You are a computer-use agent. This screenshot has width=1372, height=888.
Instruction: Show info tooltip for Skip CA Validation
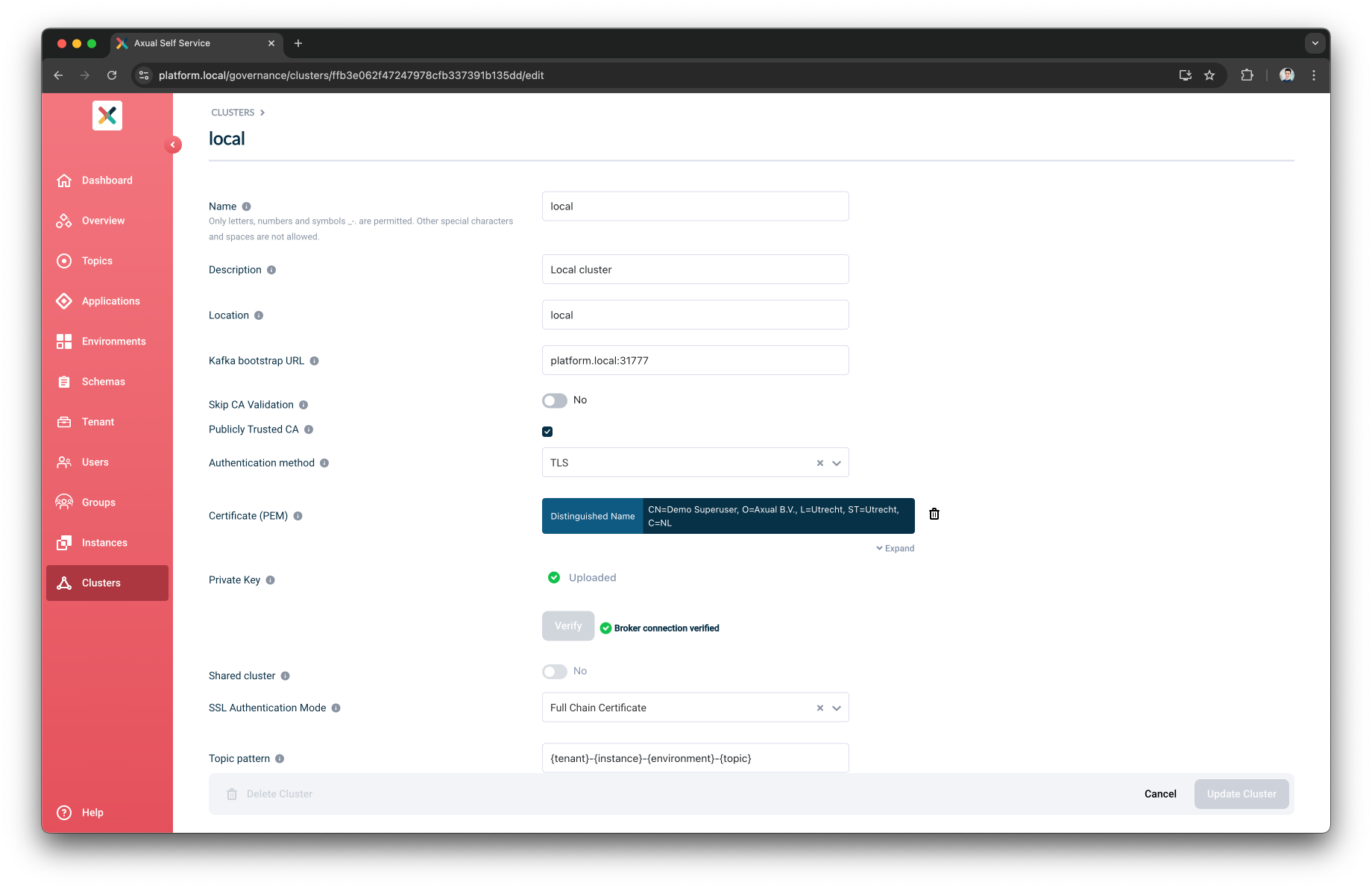point(303,405)
